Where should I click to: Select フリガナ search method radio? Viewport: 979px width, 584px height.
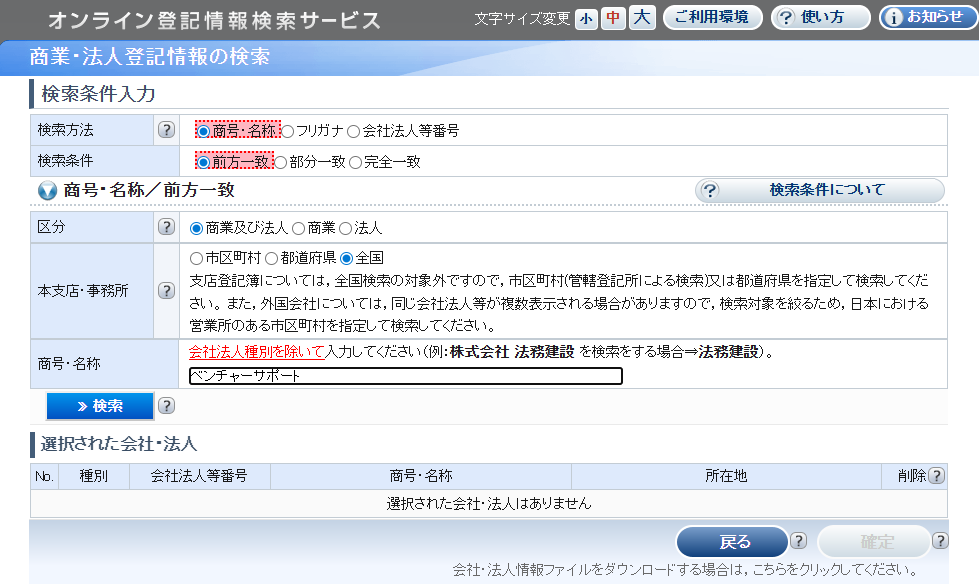[288, 130]
